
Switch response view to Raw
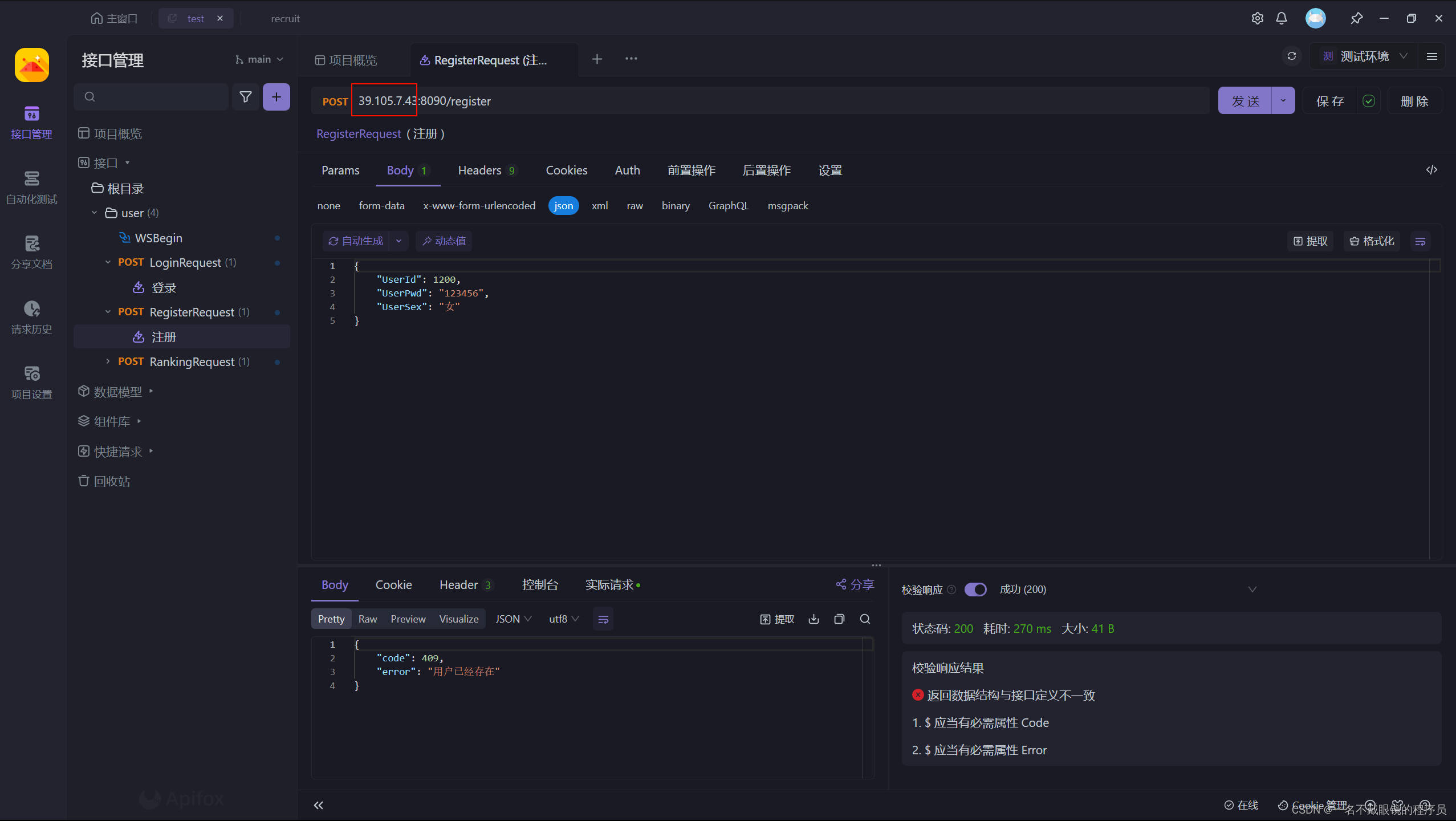(367, 619)
